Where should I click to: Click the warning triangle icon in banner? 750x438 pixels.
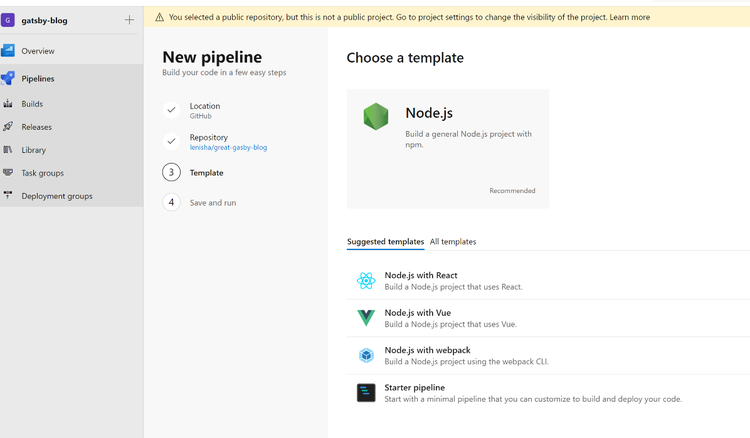coord(159,17)
